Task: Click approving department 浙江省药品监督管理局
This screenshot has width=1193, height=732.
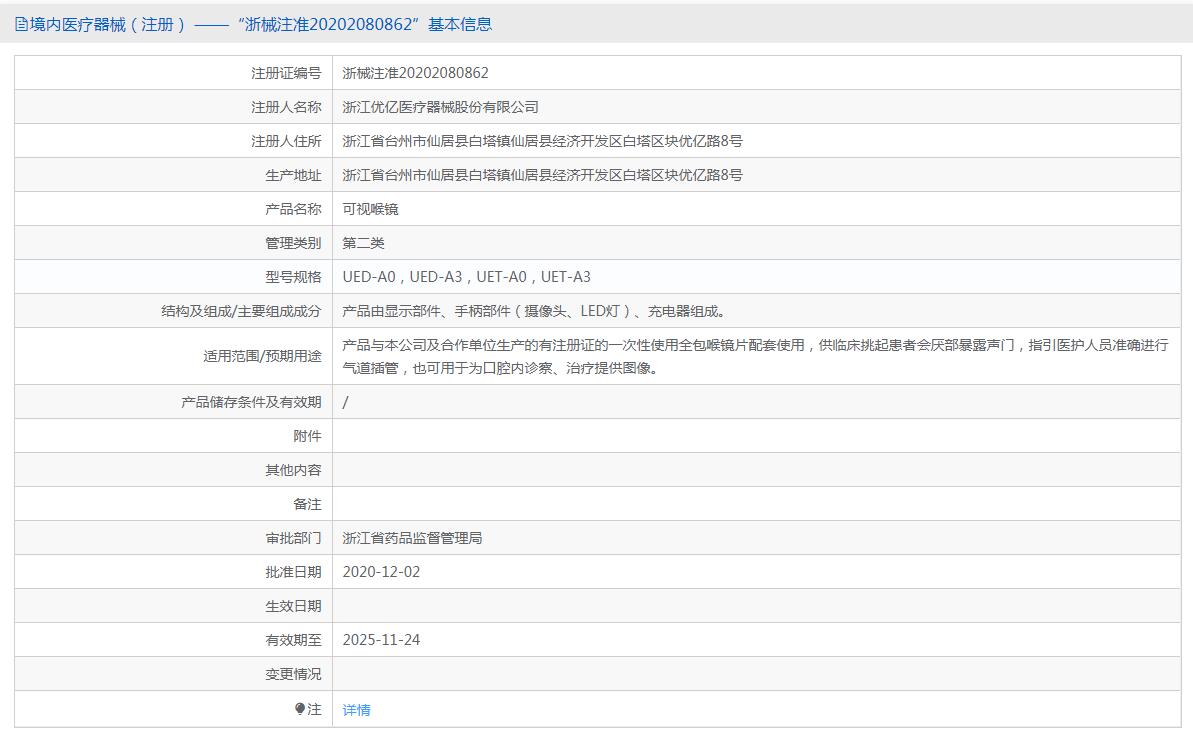Action: coord(412,538)
